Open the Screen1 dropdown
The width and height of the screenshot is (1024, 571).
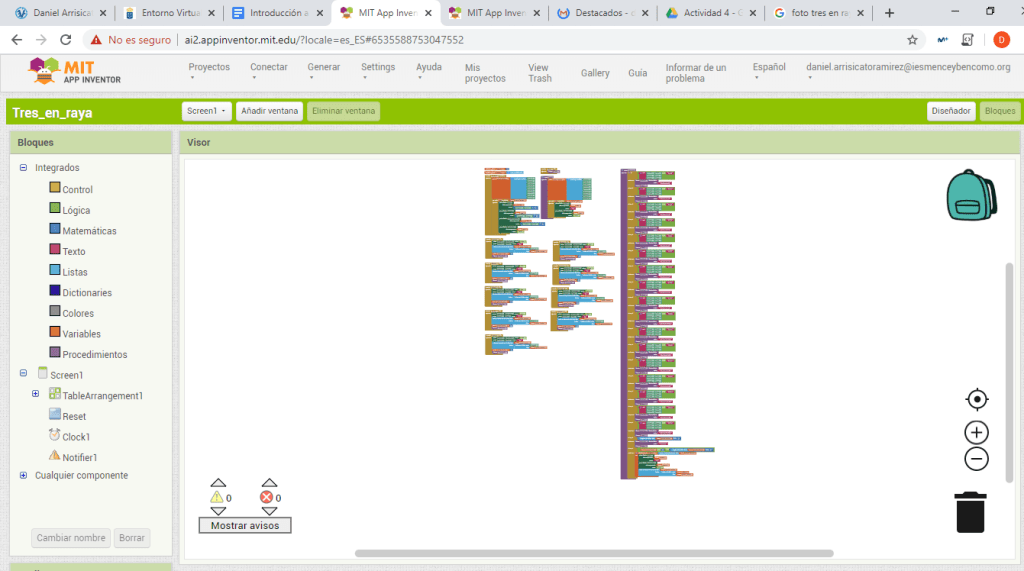point(207,111)
